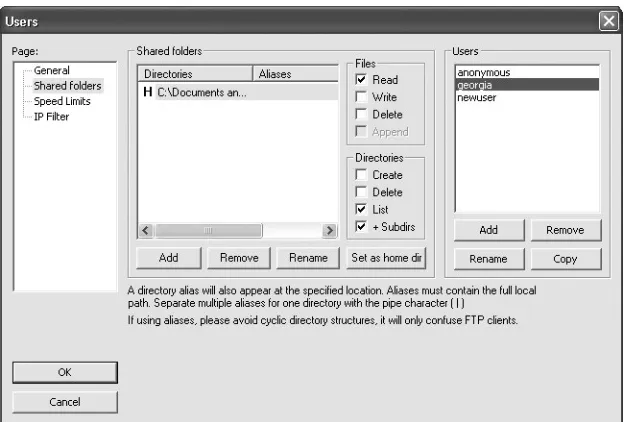Viewport: 624px width, 422px height.
Task: Click the Aliases column header
Action: tap(295, 74)
